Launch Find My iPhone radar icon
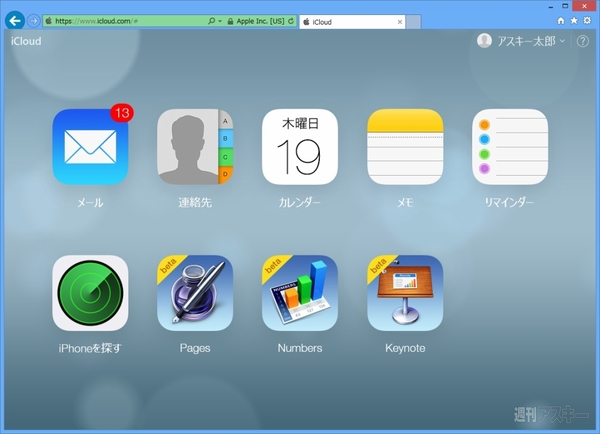The width and height of the screenshot is (600, 434). click(90, 293)
